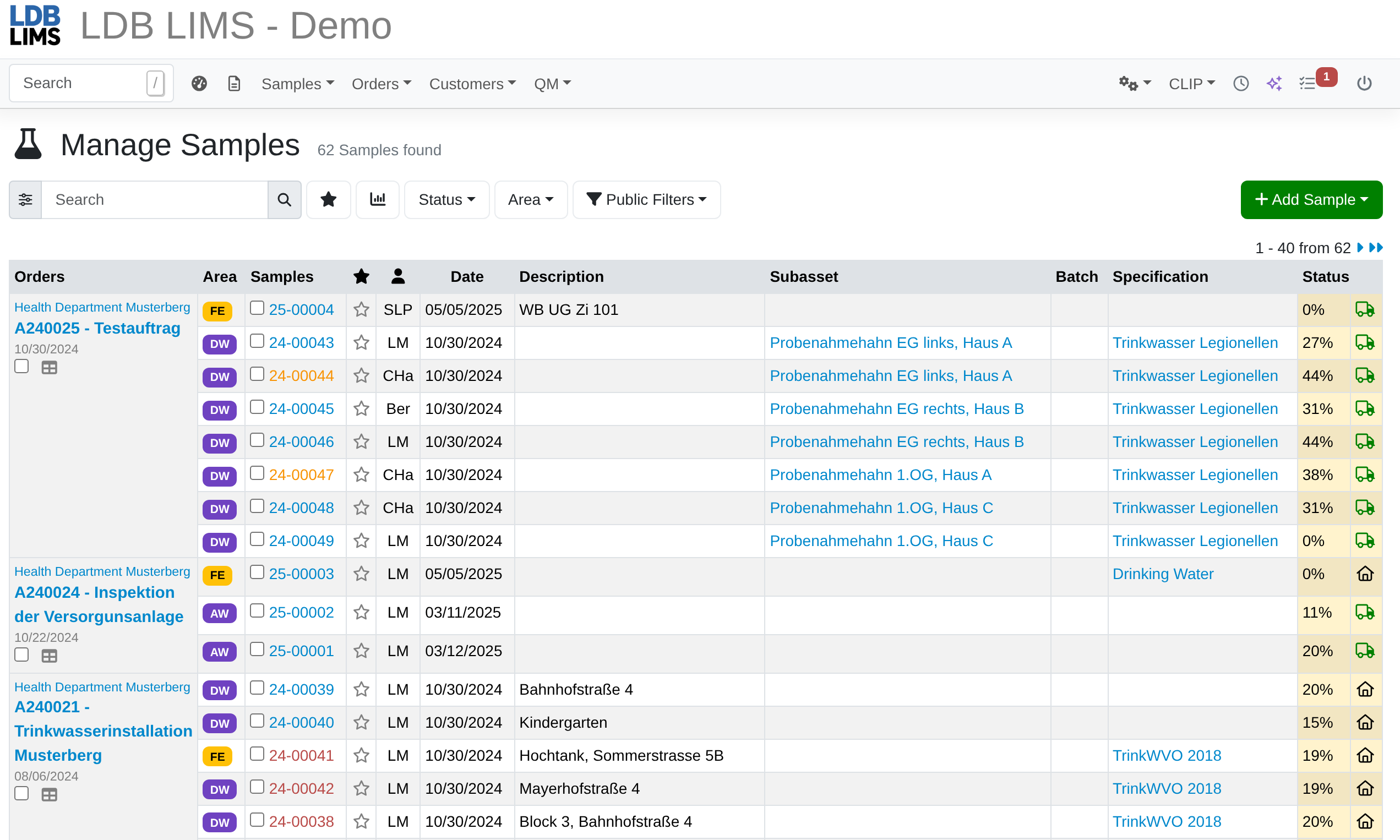Image resolution: width=1400 pixels, height=840 pixels.
Task: Open the Add Sample dropdown button
Action: [x=1311, y=199]
